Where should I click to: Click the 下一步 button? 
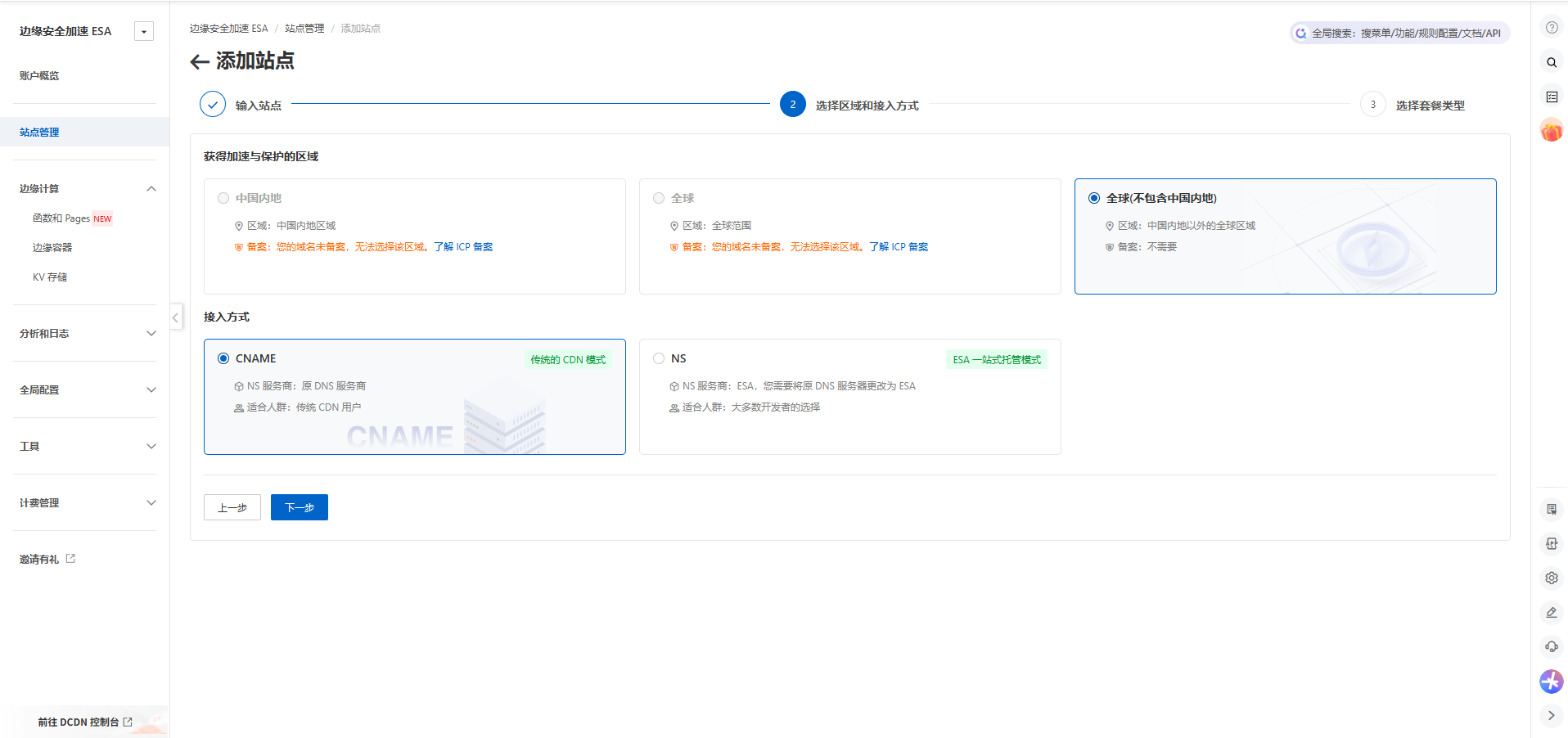click(299, 507)
